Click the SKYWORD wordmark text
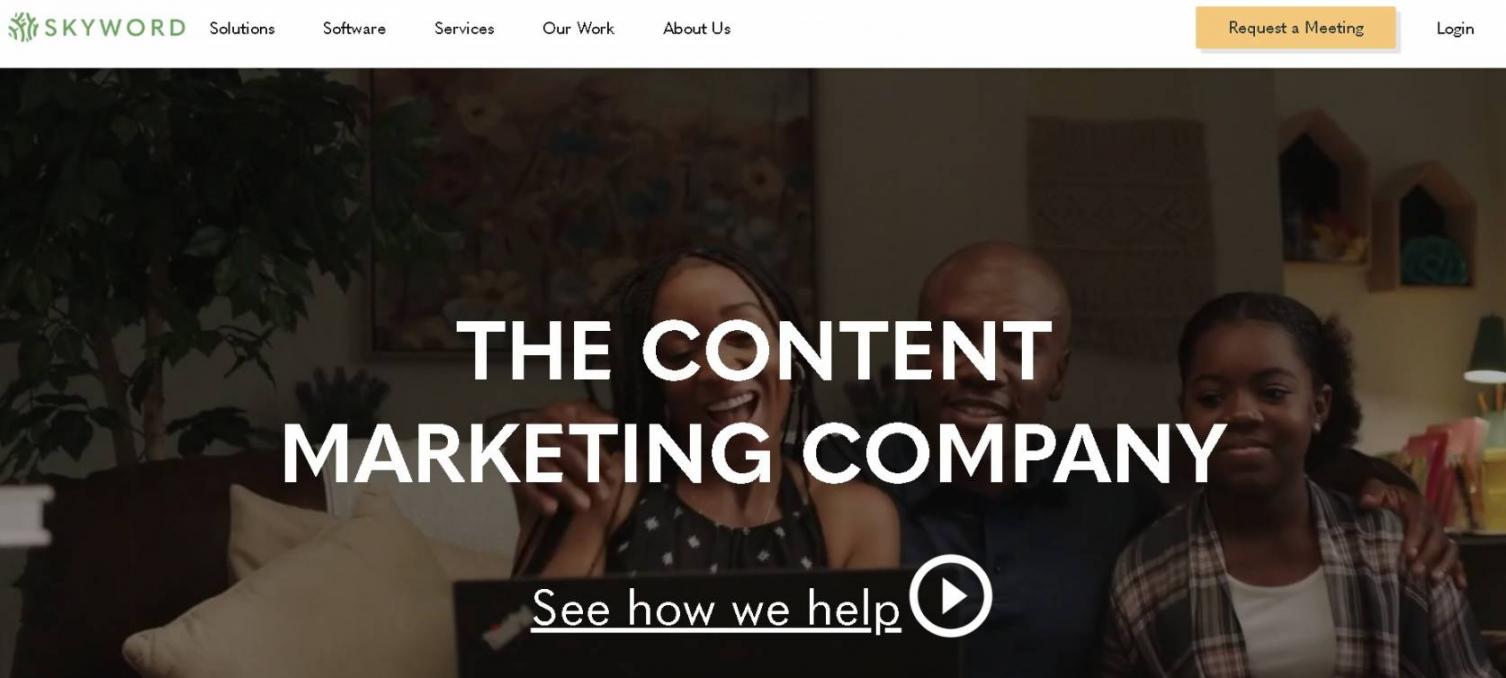Viewport: 1506px width, 678px height. pyautogui.click(x=115, y=28)
